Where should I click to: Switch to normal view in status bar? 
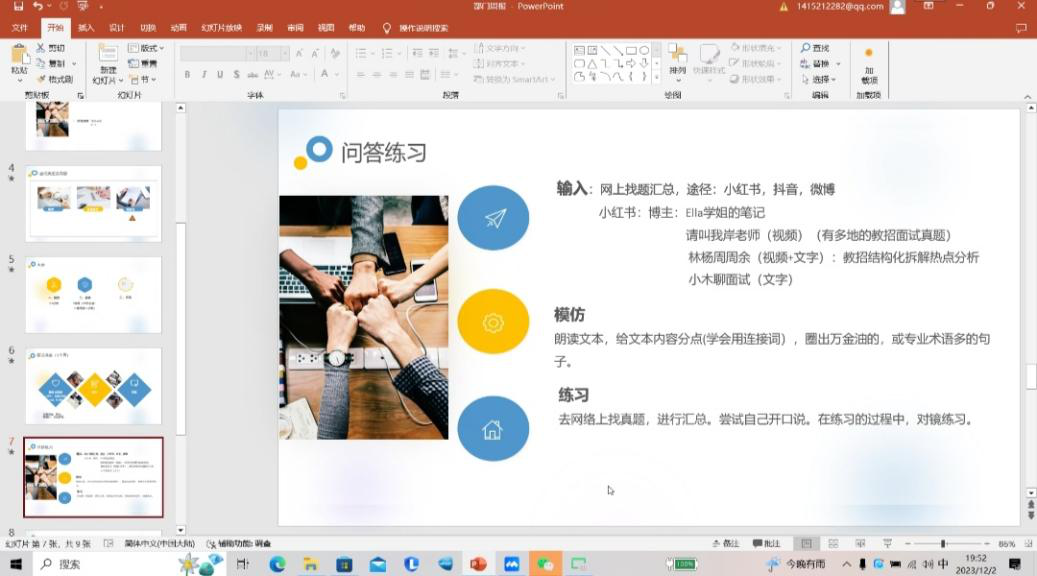[x=807, y=543]
